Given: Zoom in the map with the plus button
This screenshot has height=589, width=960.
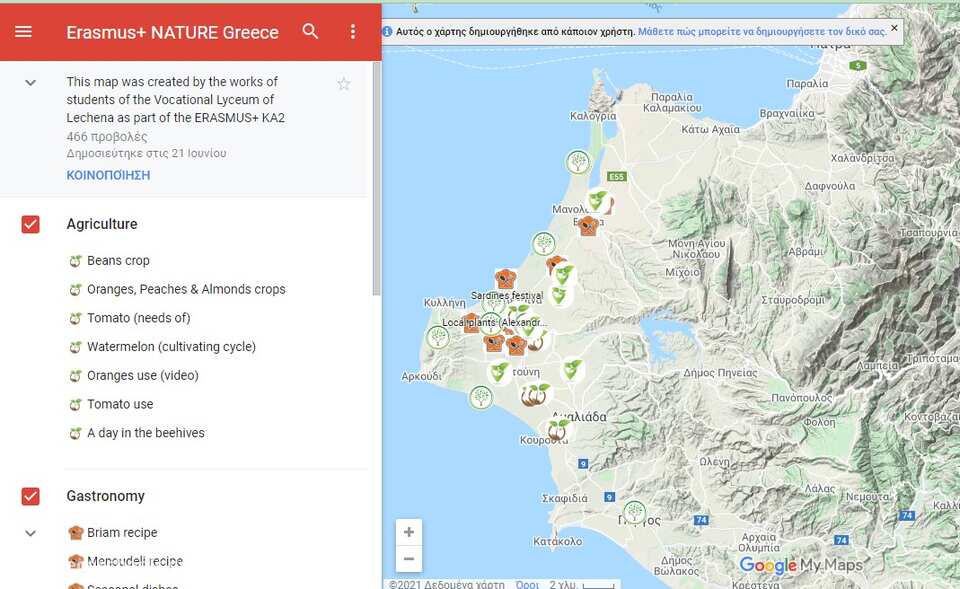Looking at the screenshot, I should (409, 532).
